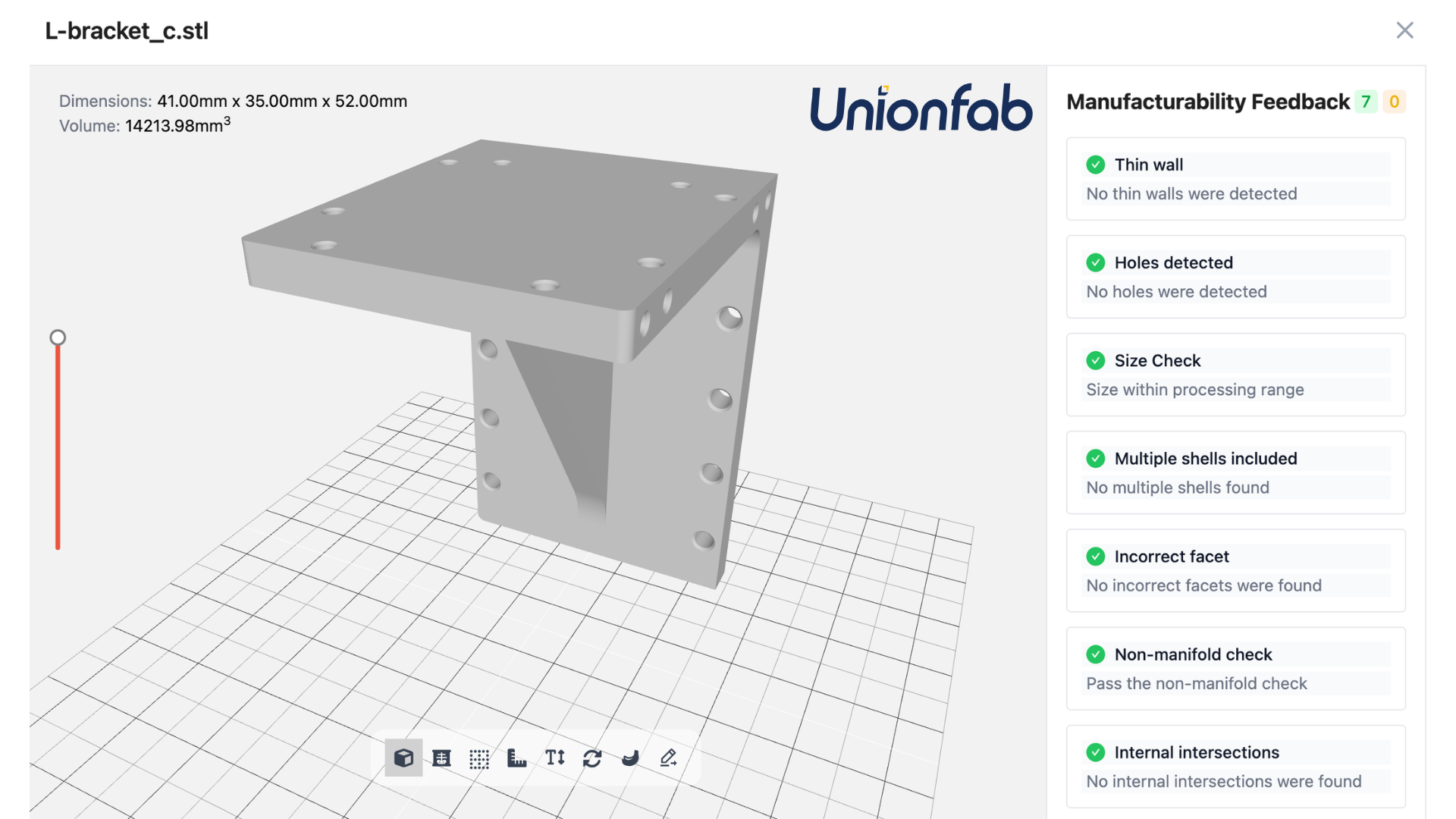Open the text size dimension tool

pyautogui.click(x=554, y=758)
